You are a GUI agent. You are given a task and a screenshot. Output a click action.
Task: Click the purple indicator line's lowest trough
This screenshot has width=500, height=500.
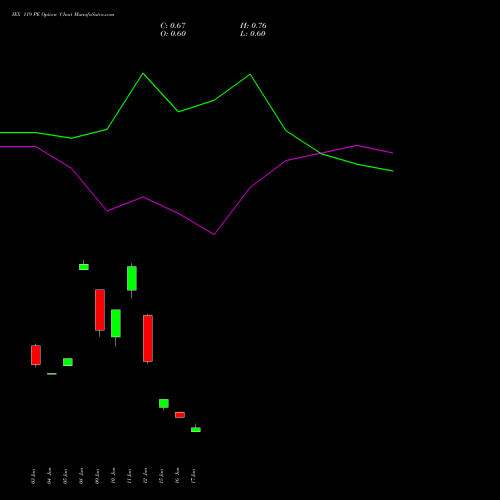(x=214, y=234)
